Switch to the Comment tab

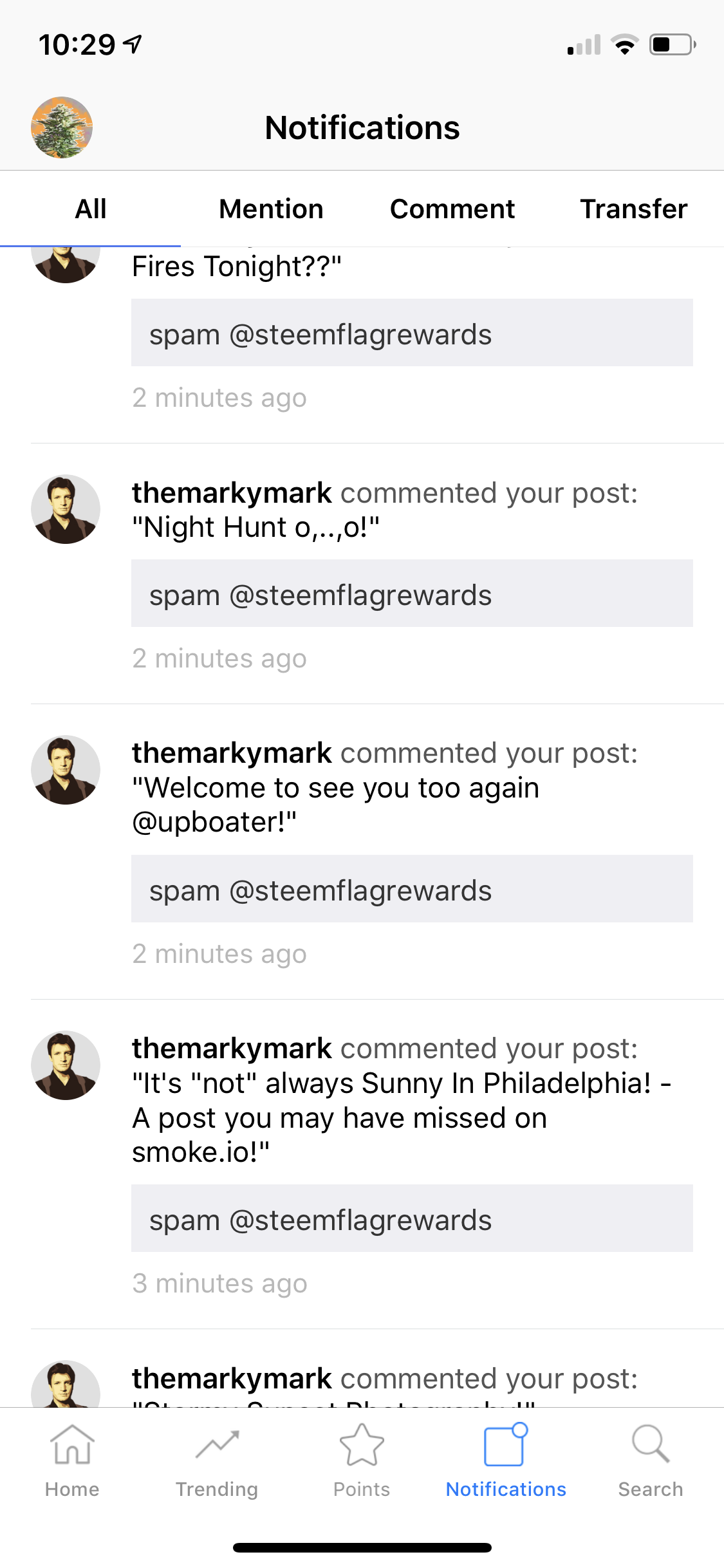(x=452, y=209)
